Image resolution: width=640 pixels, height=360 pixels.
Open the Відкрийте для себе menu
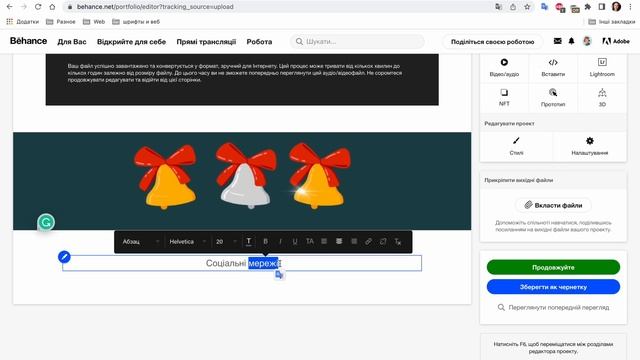[131, 42]
